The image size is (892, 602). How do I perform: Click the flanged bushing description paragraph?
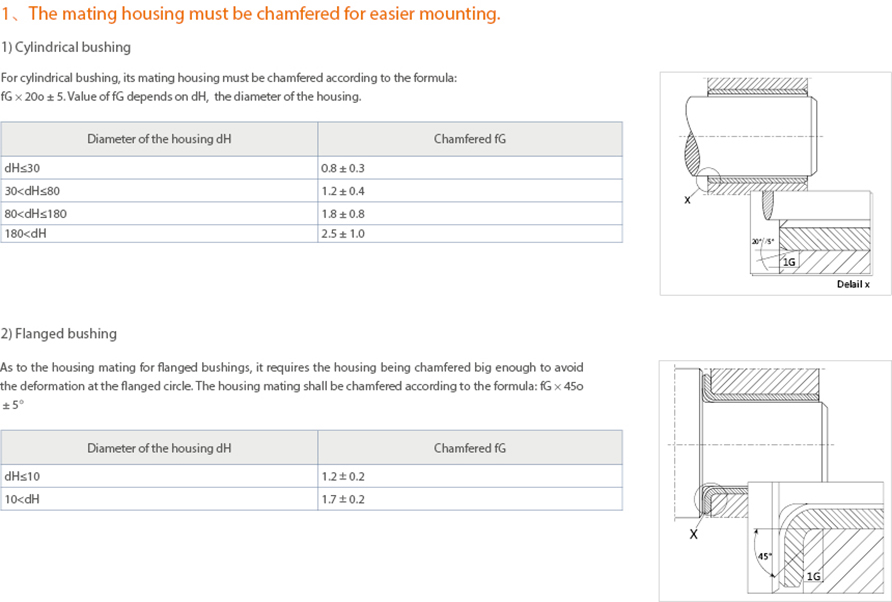[292, 386]
